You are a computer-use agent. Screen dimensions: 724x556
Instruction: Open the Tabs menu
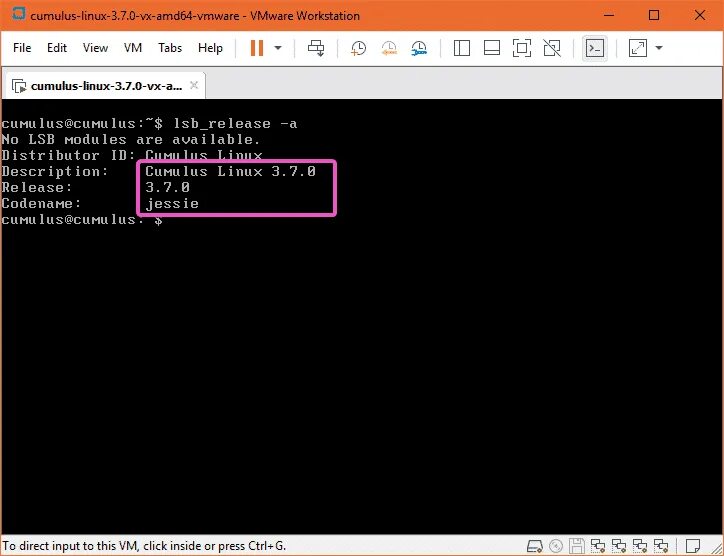[170, 48]
